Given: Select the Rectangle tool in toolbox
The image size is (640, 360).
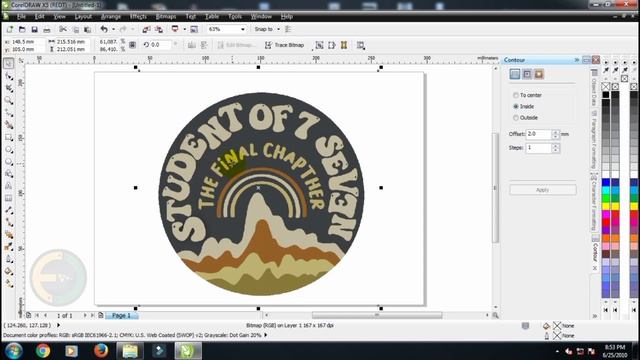Looking at the screenshot, I should point(9,138).
